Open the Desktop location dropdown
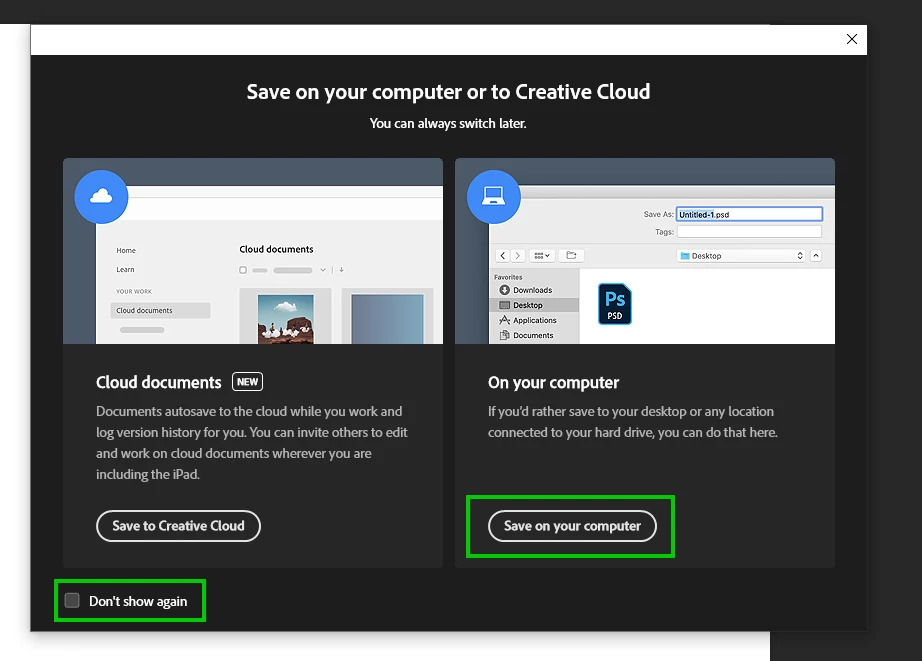Image resolution: width=922 pixels, height=661 pixels. pos(741,256)
